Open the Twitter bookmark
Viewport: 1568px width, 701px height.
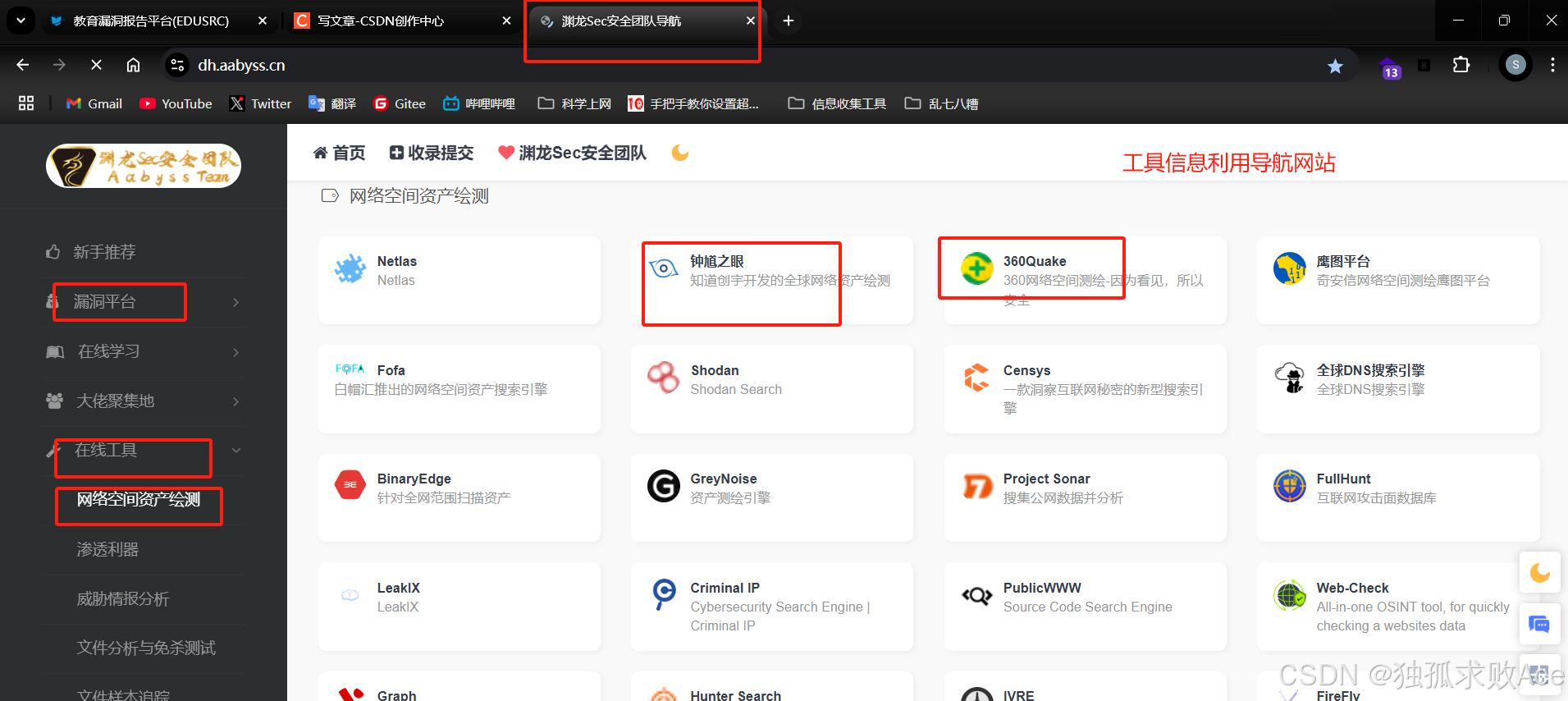tap(261, 103)
